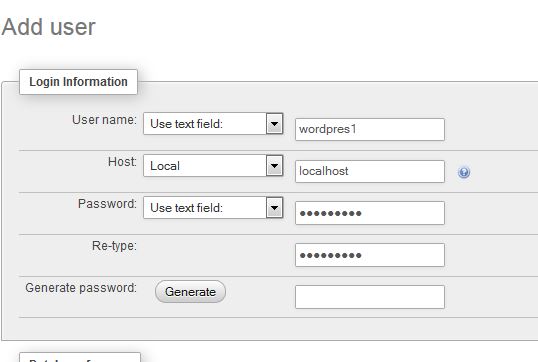Click the 'Host:' label

pos(122,162)
